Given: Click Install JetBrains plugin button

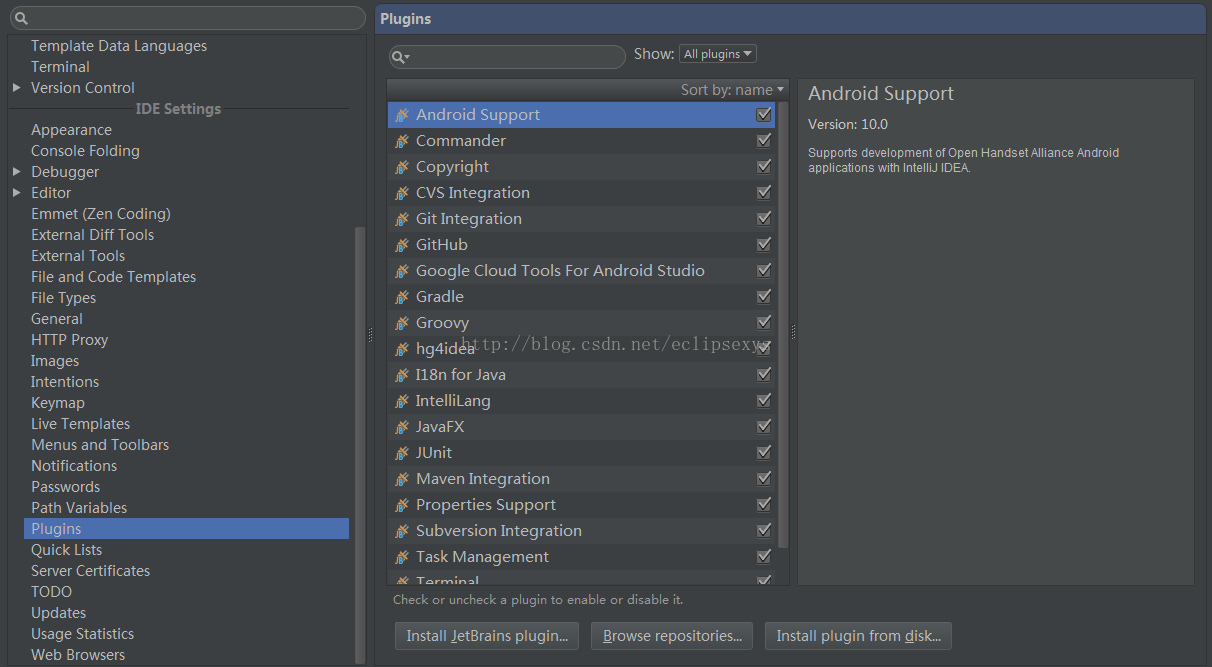Looking at the screenshot, I should tap(487, 636).
